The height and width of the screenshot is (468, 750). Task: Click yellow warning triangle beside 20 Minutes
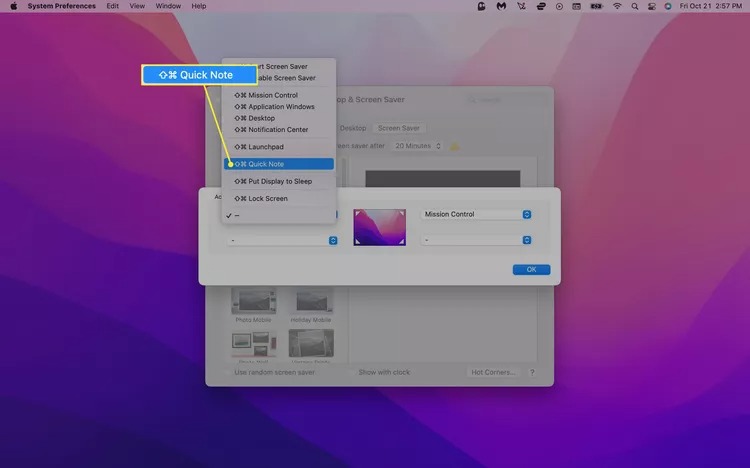pyautogui.click(x=454, y=146)
